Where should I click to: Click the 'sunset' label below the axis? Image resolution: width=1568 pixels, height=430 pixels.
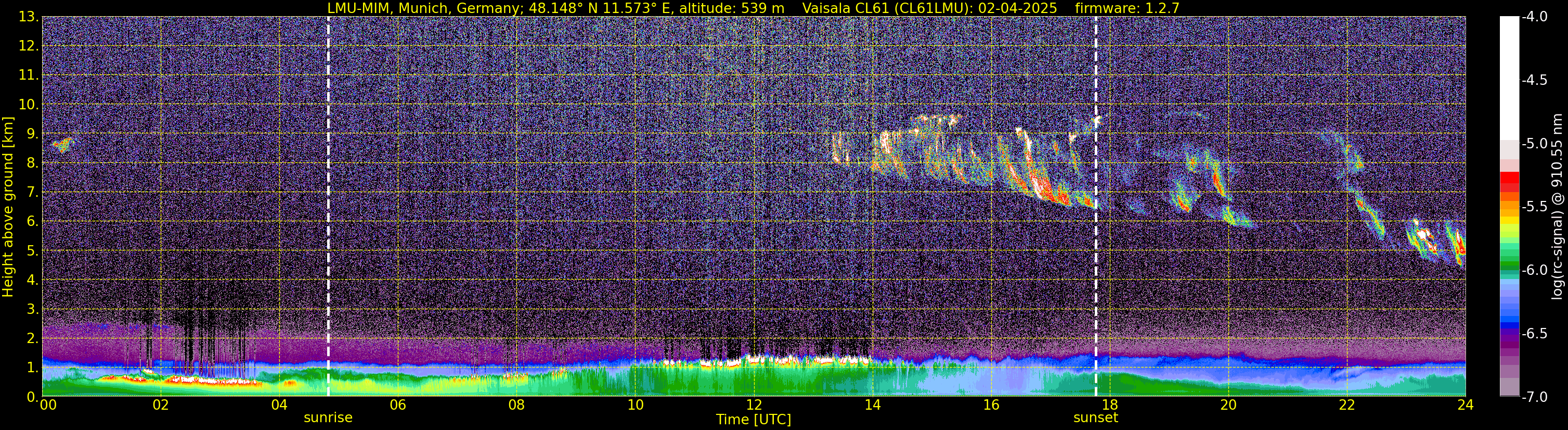[1096, 418]
